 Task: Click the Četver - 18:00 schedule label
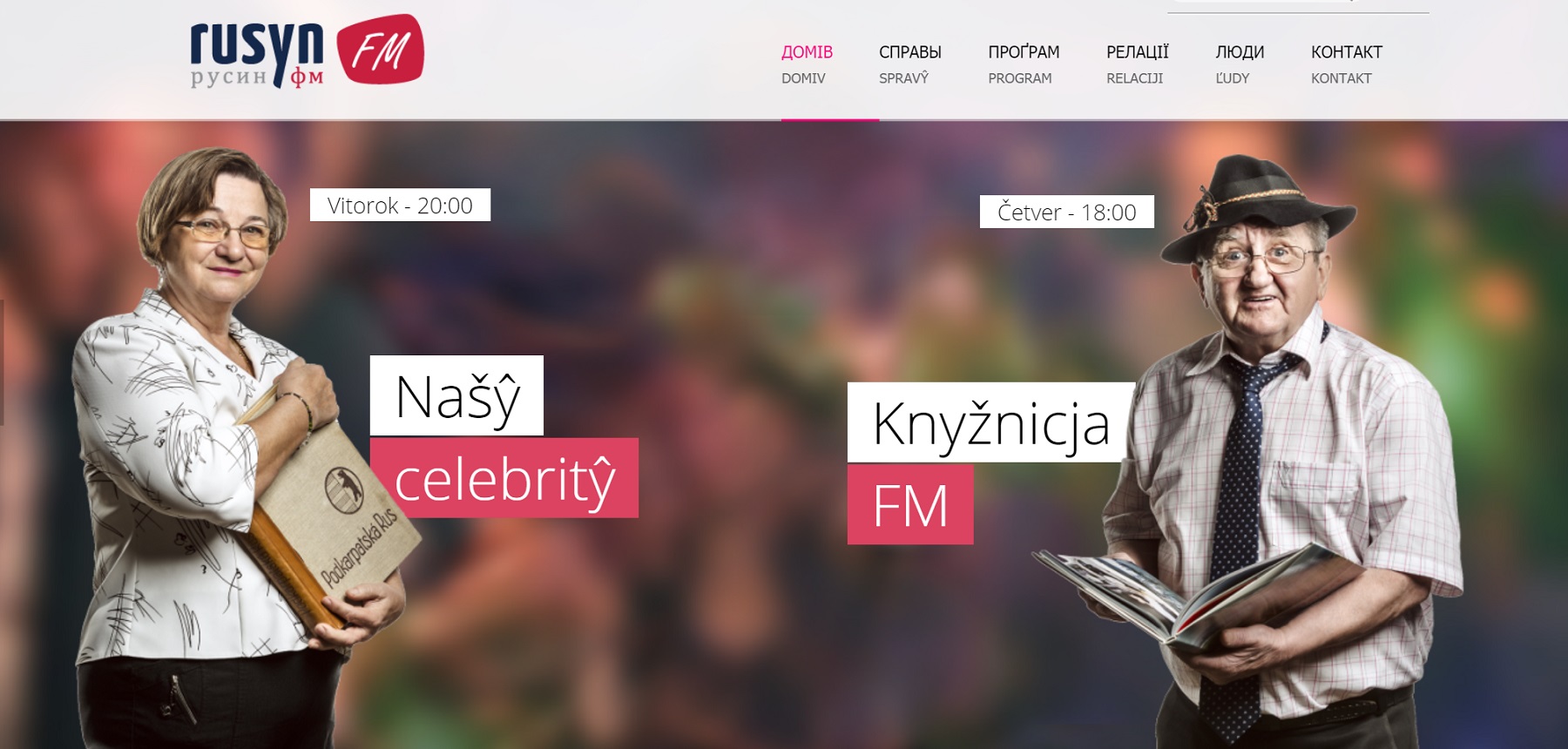click(1066, 212)
